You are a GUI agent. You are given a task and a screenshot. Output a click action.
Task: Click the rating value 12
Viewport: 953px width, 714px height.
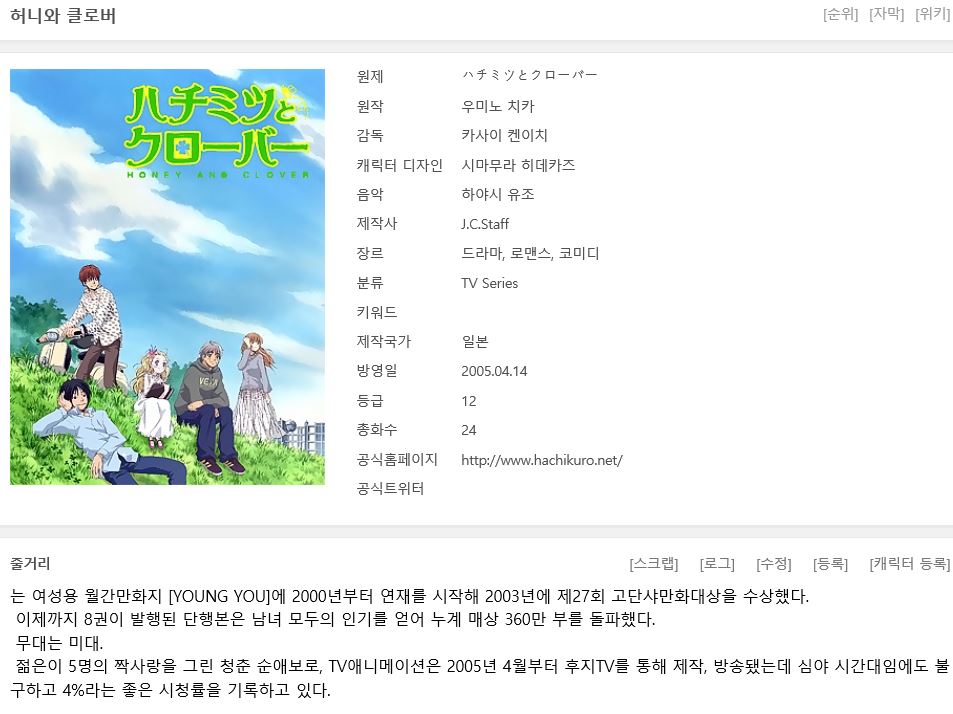469,401
